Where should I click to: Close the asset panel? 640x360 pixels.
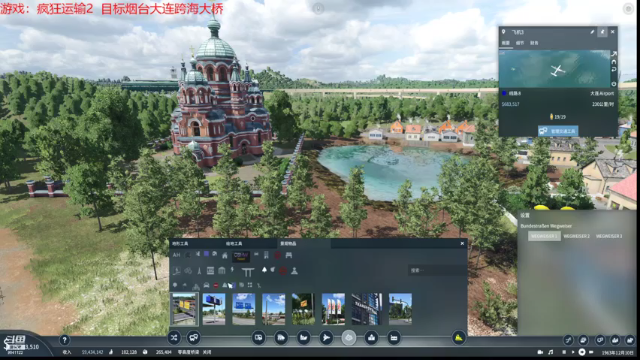click(x=462, y=244)
